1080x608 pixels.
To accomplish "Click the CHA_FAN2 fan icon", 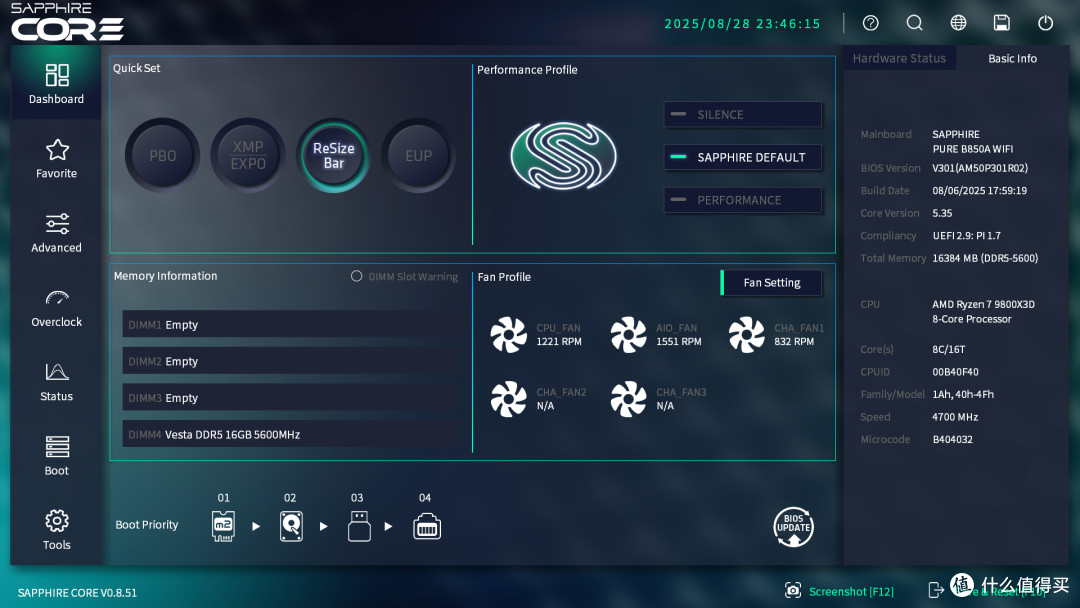I will point(508,399).
